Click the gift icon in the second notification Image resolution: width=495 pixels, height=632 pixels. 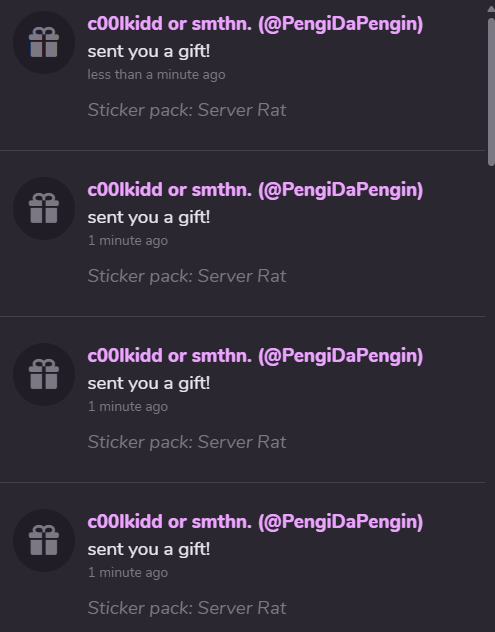(x=44, y=208)
